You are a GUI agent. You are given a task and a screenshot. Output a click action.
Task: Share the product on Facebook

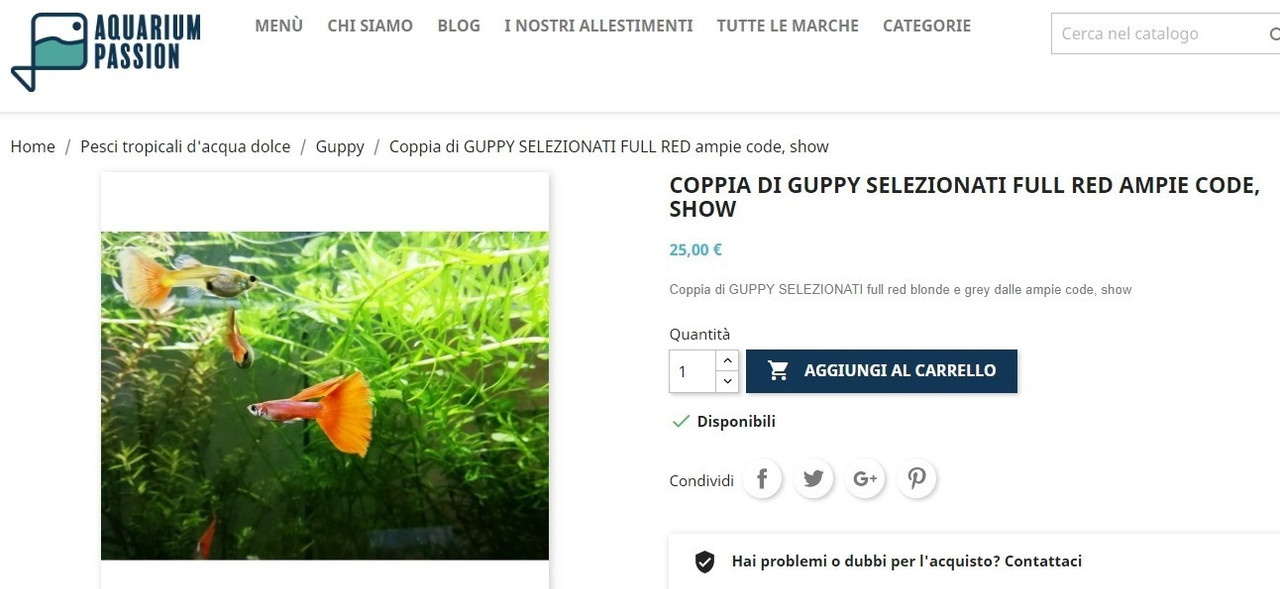tap(762, 479)
